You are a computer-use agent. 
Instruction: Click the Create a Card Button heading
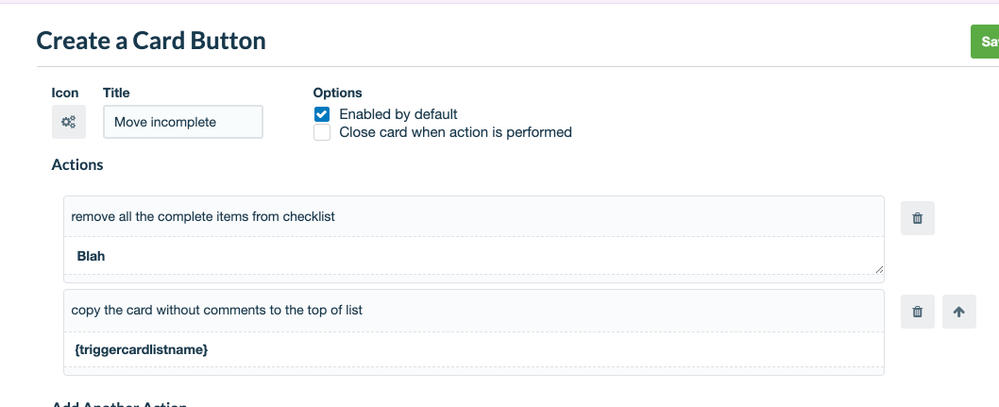(x=151, y=41)
